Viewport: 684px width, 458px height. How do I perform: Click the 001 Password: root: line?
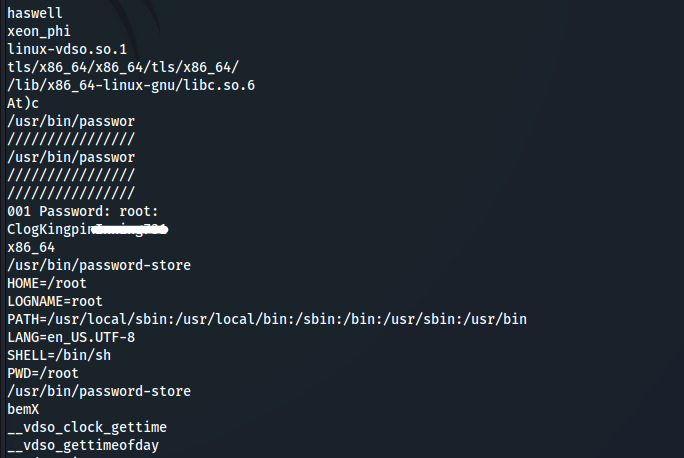83,211
